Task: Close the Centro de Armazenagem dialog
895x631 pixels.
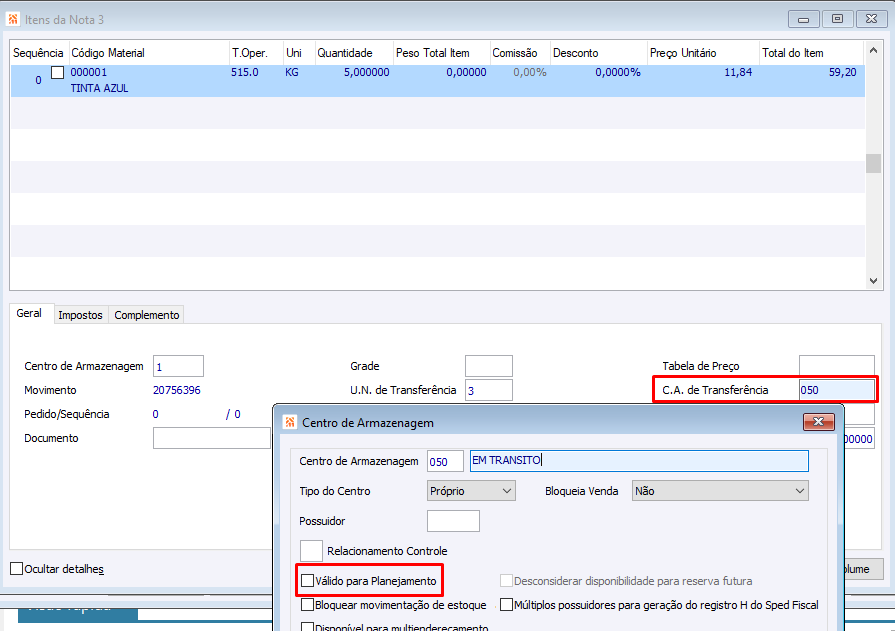Action: (x=819, y=422)
